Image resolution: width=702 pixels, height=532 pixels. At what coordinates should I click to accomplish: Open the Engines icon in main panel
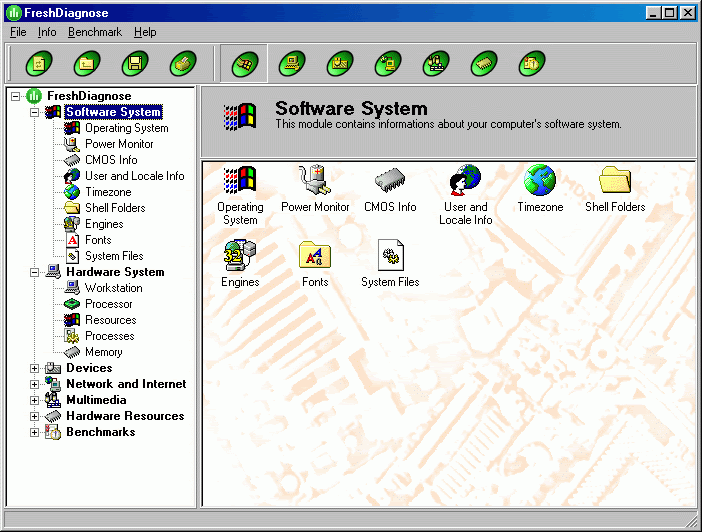[240, 257]
